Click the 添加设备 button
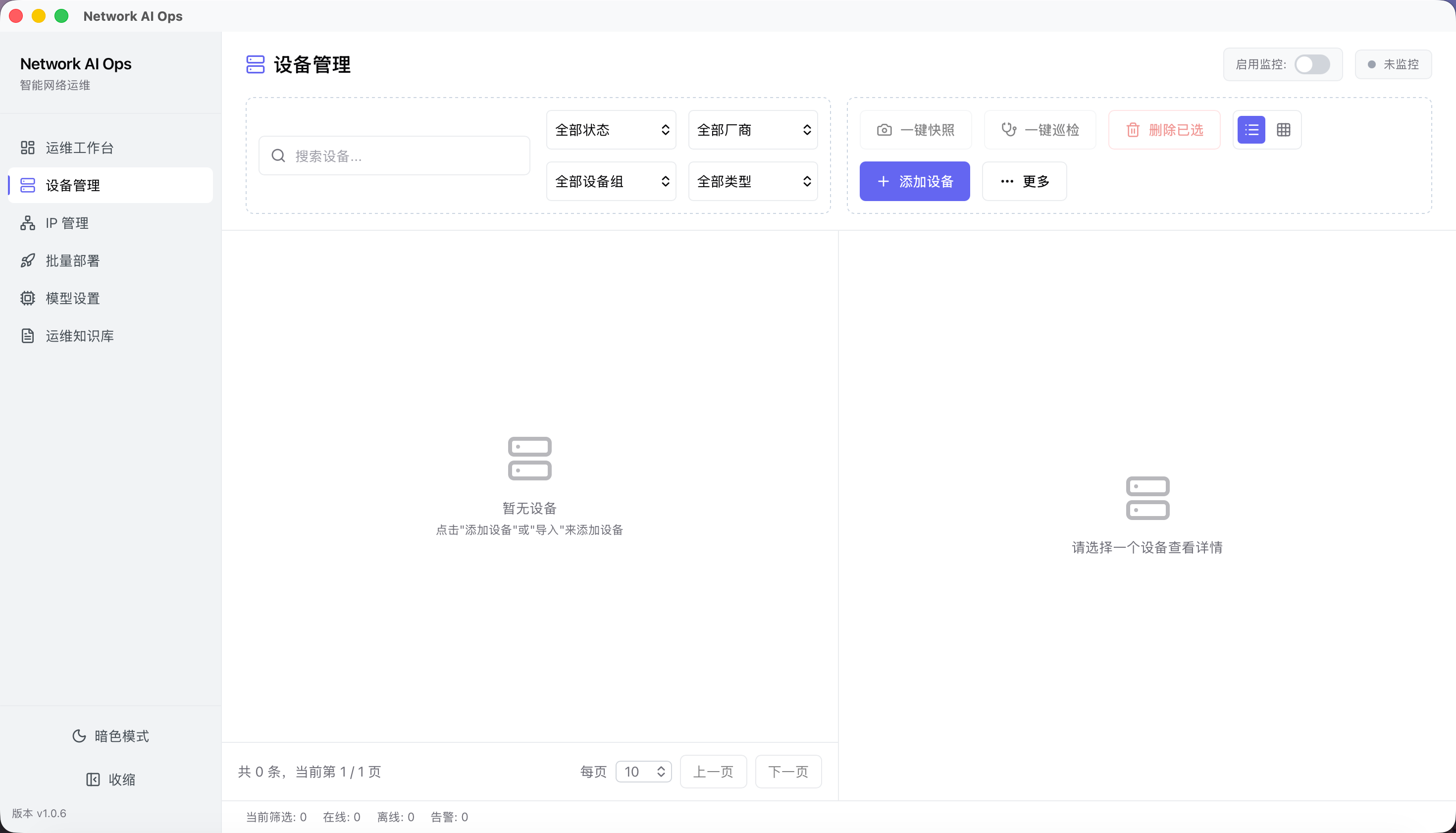The height and width of the screenshot is (833, 1456). pos(914,181)
